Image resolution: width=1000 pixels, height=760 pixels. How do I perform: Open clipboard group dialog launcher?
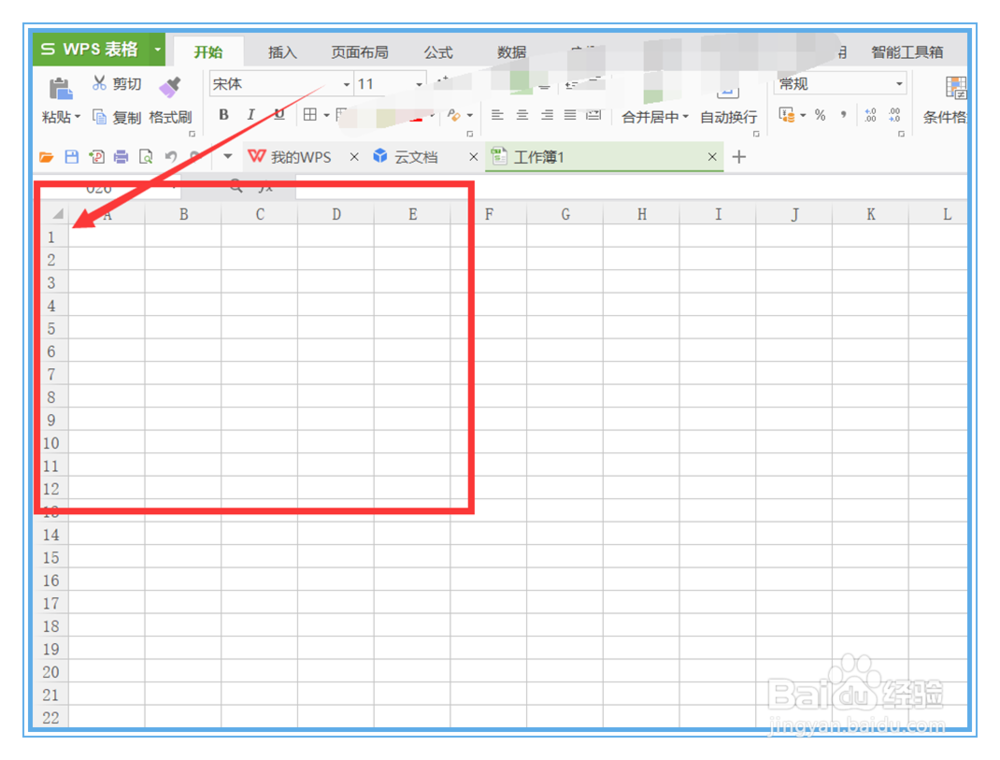pos(192,134)
